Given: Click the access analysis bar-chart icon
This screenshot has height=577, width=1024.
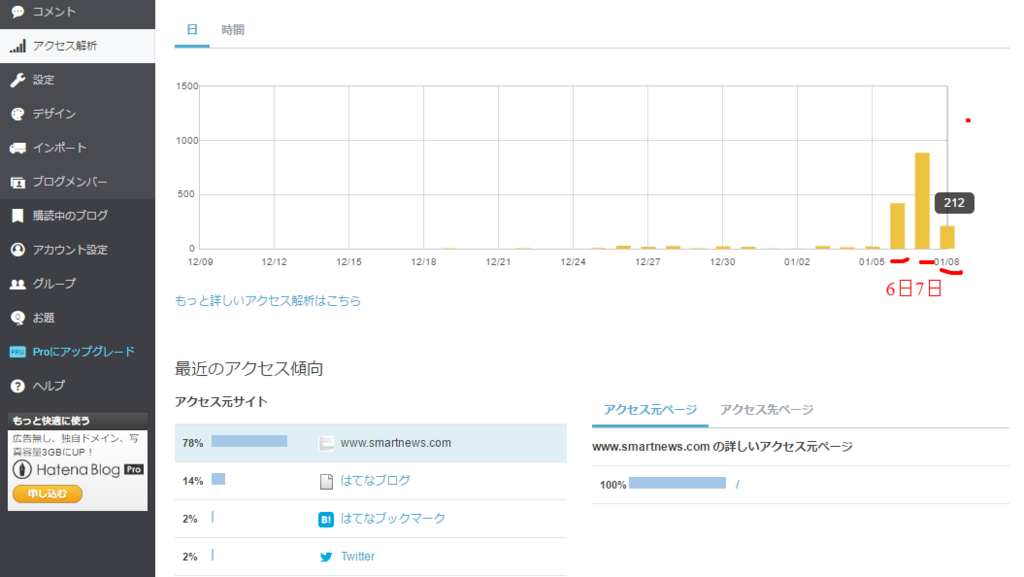Looking at the screenshot, I should point(18,46).
